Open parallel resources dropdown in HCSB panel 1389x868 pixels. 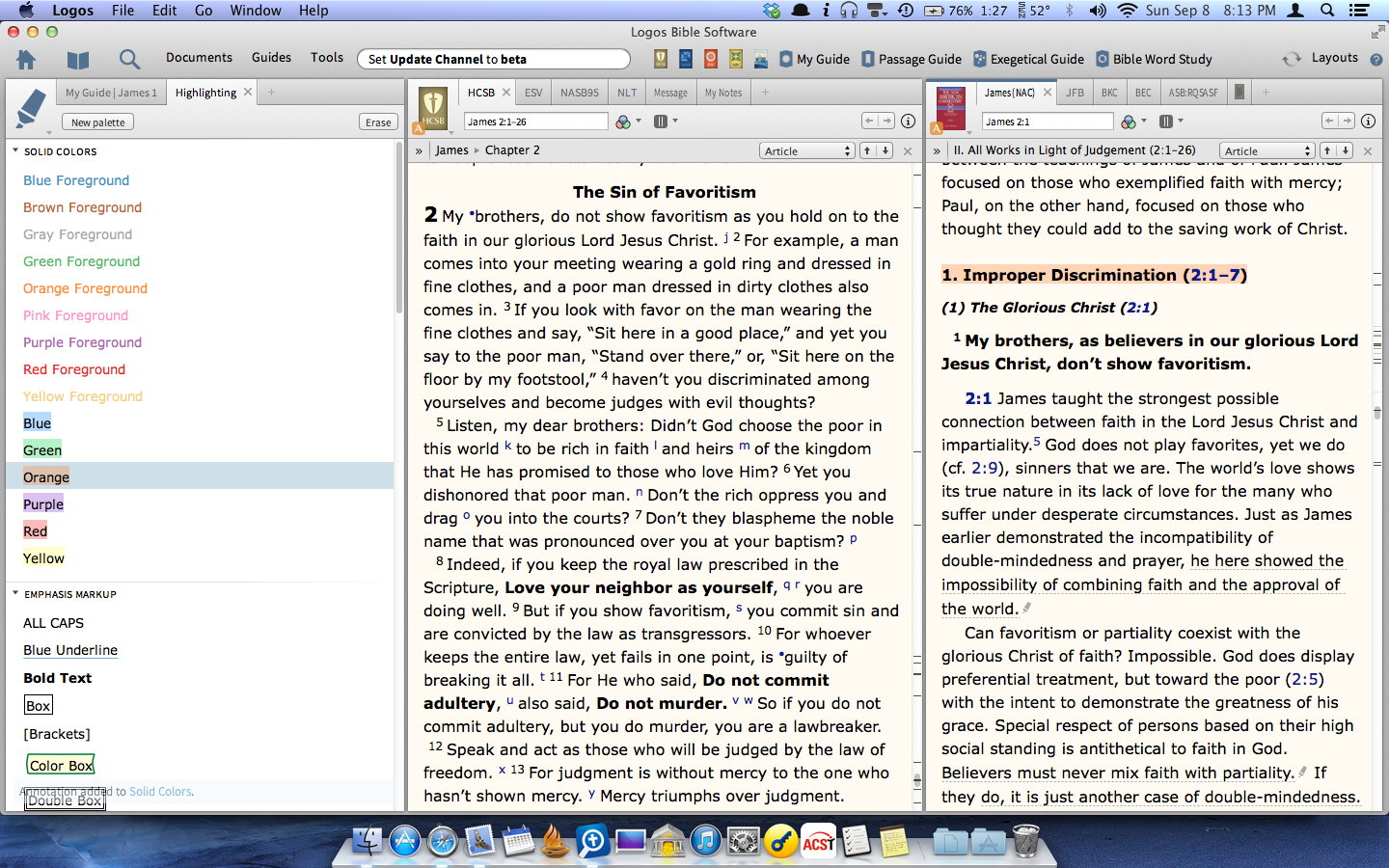[x=666, y=122]
